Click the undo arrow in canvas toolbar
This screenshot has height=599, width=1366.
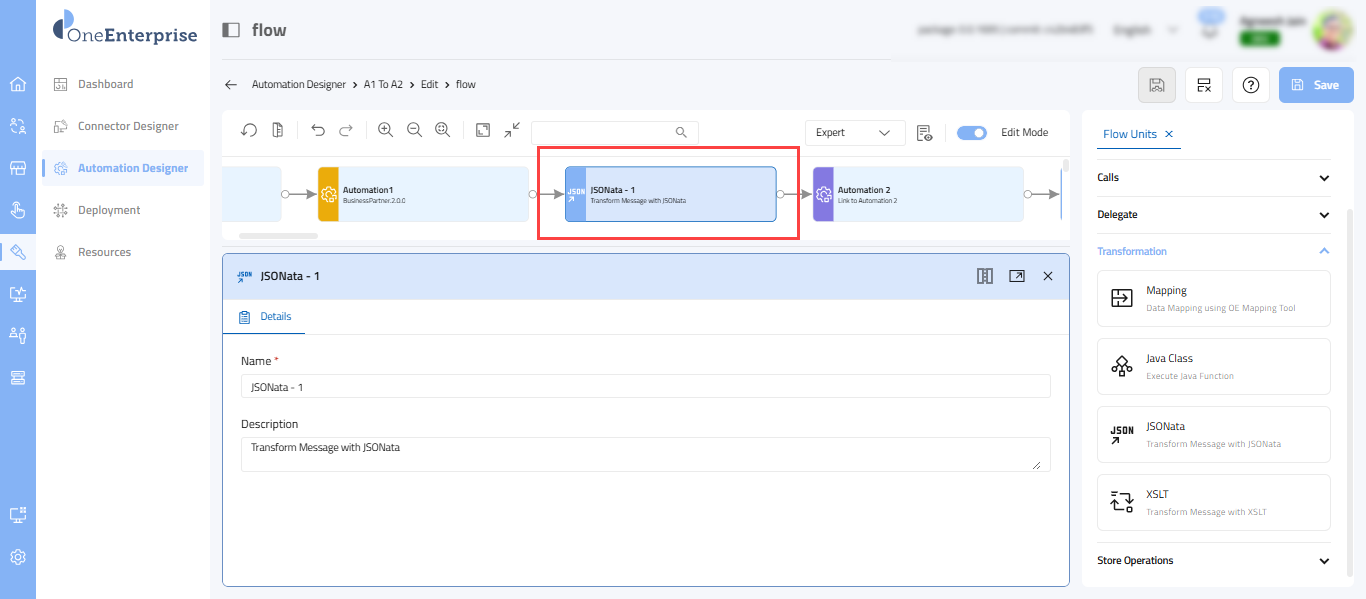point(318,131)
